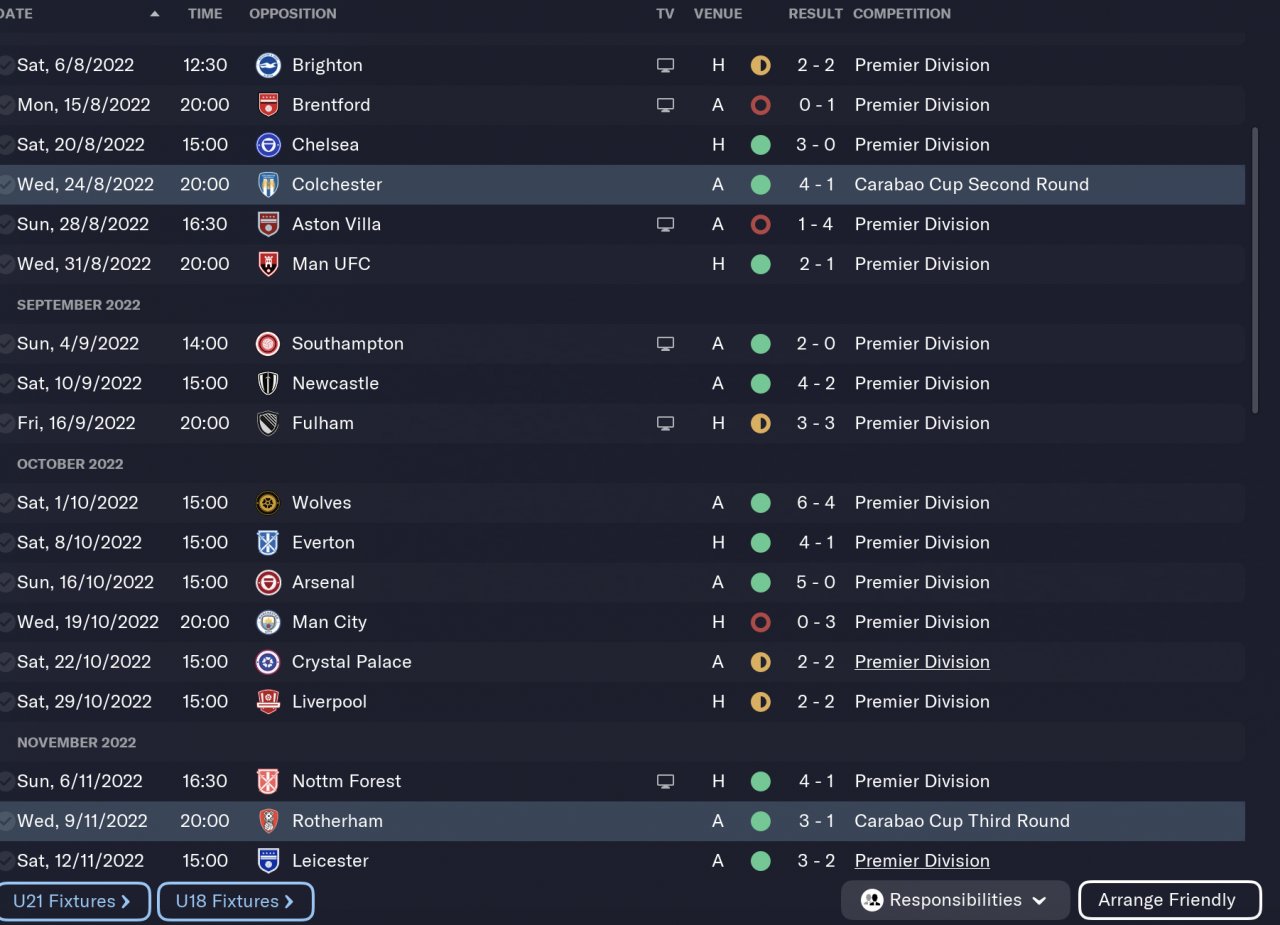Viewport: 1280px width, 925px height.
Task: Open the Responsibilities dropdown
Action: [x=955, y=900]
